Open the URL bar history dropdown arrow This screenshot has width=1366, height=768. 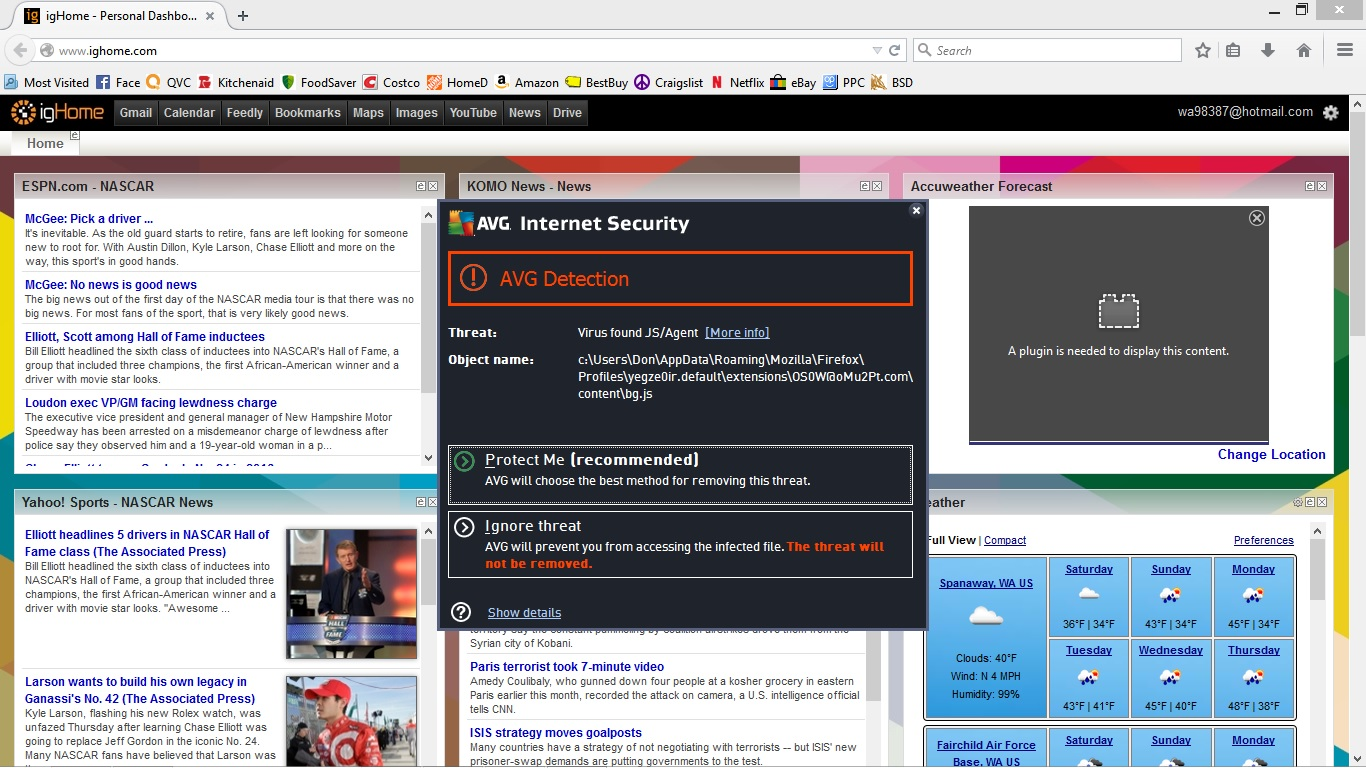877,50
